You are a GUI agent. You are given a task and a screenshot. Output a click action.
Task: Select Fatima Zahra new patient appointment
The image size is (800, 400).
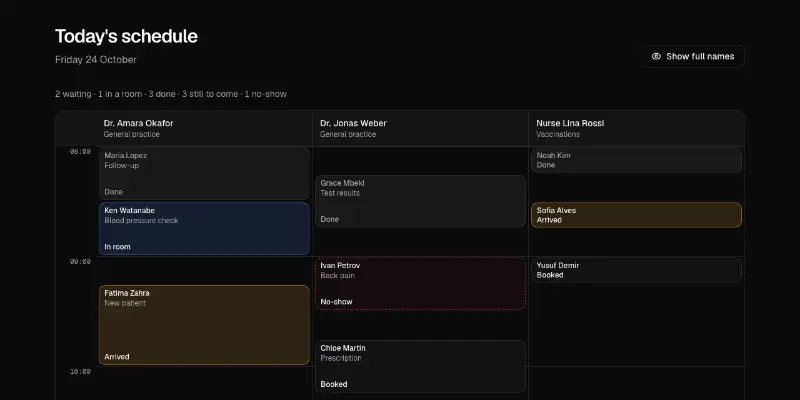click(x=204, y=325)
